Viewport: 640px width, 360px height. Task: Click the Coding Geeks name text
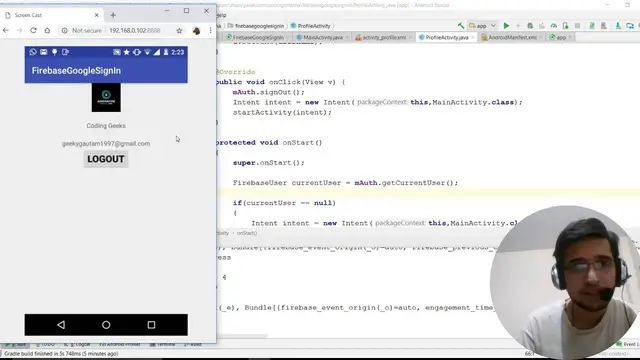(106, 126)
